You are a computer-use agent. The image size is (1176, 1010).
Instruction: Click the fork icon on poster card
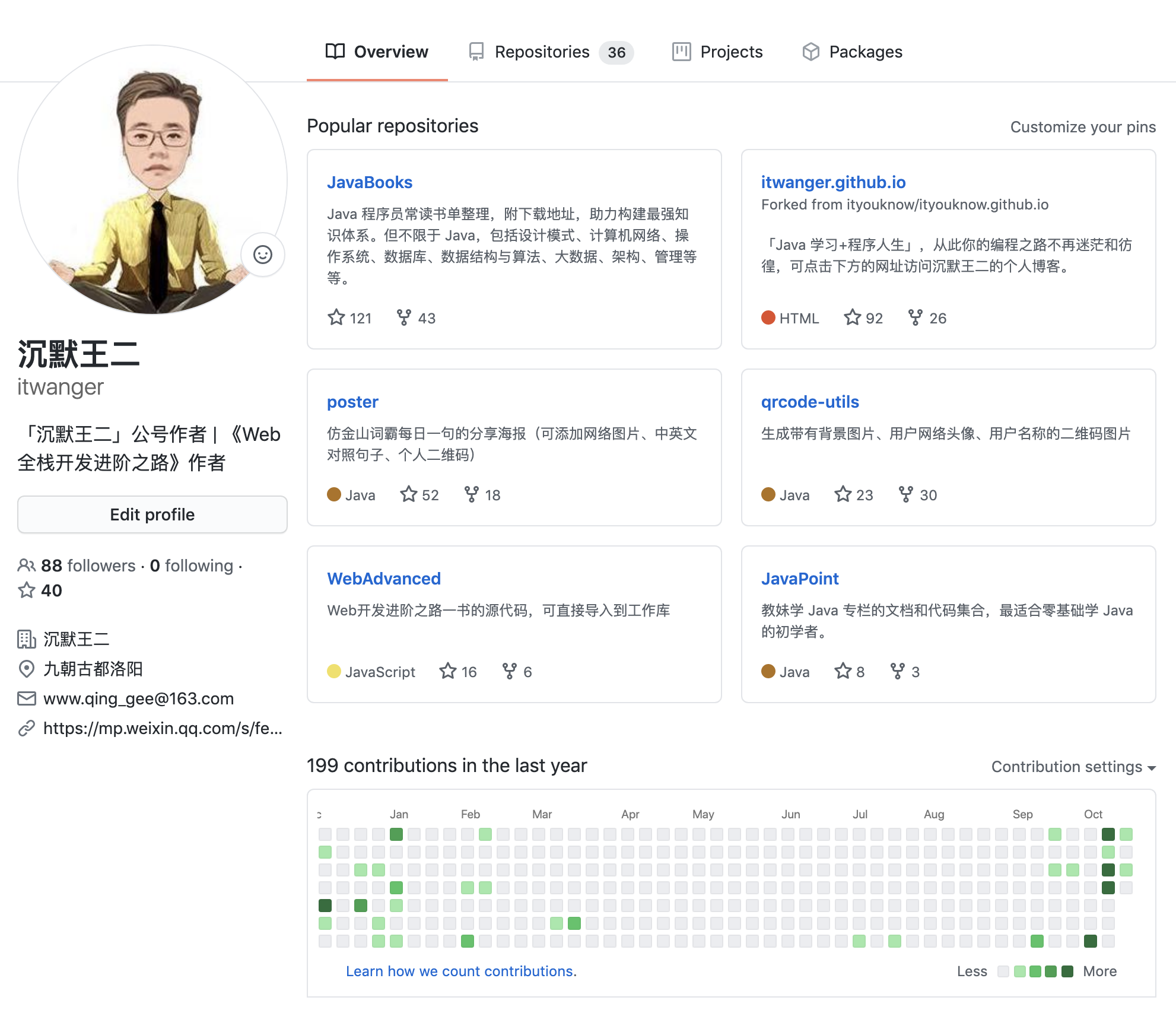(x=471, y=494)
